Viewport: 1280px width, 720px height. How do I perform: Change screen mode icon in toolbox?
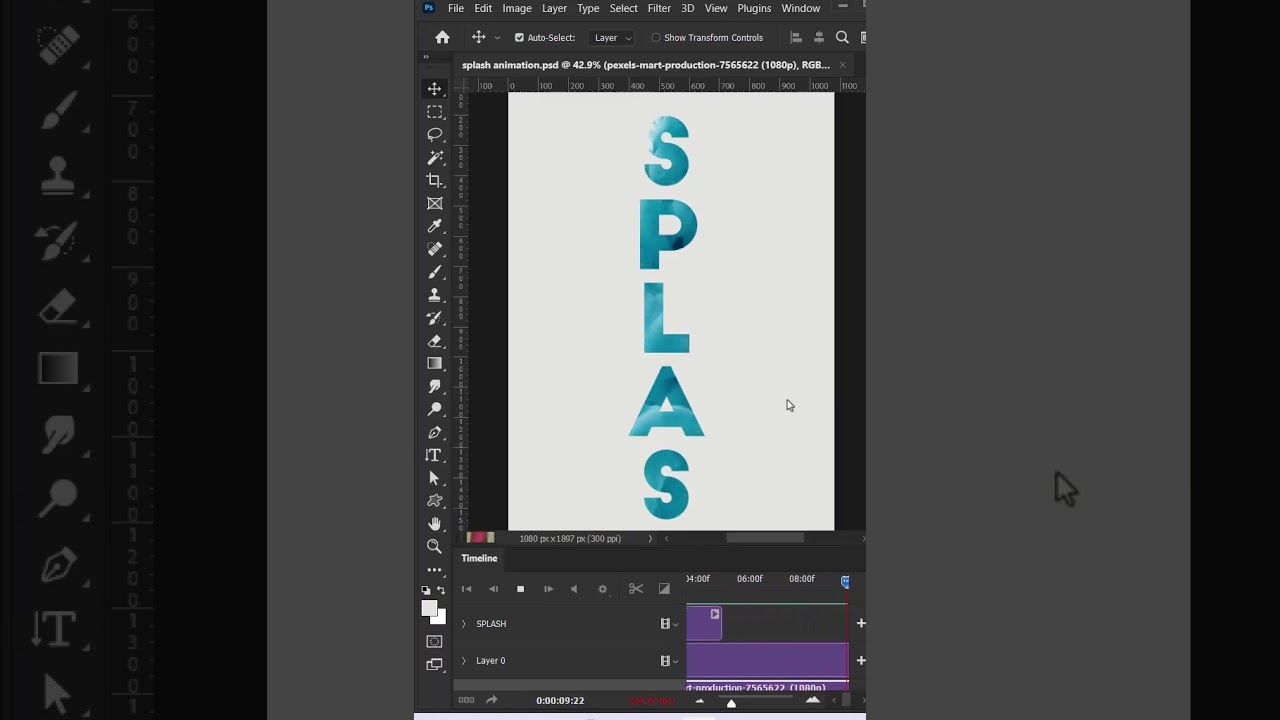tap(434, 664)
